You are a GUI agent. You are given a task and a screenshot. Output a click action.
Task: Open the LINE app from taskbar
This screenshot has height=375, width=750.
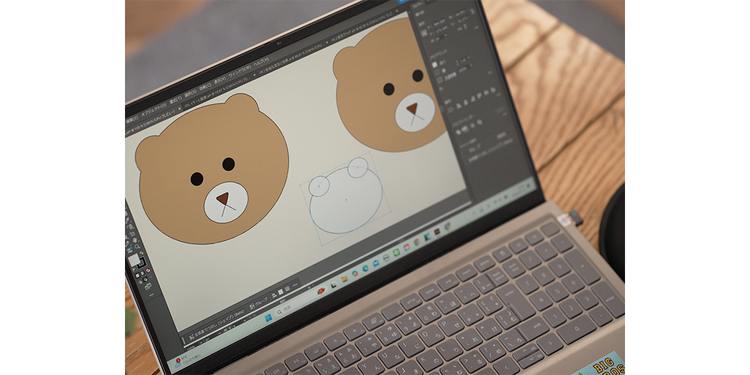(397, 253)
